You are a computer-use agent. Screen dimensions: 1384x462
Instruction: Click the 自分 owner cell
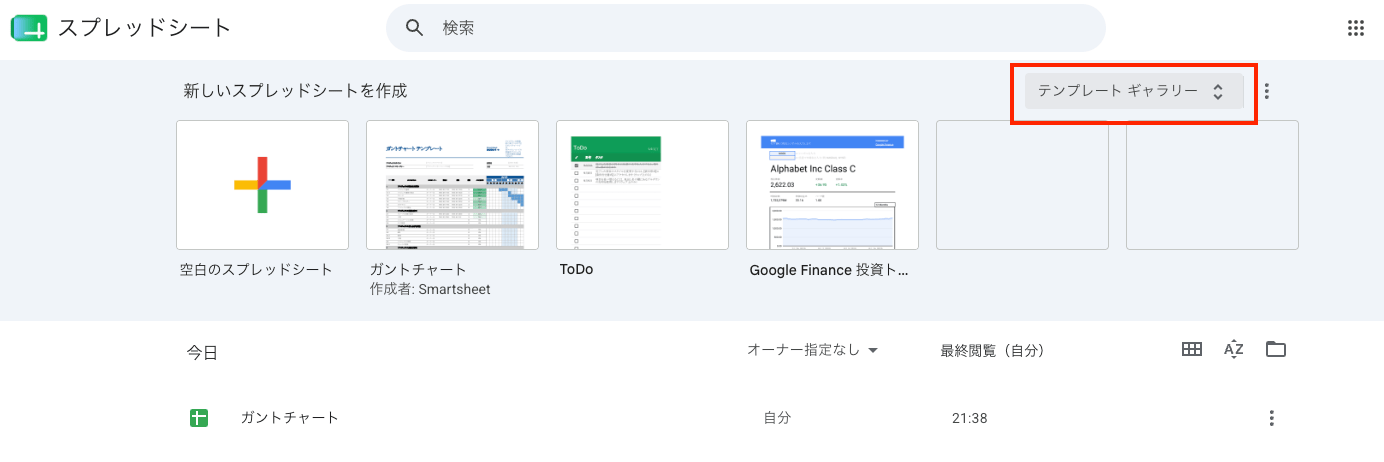(777, 418)
